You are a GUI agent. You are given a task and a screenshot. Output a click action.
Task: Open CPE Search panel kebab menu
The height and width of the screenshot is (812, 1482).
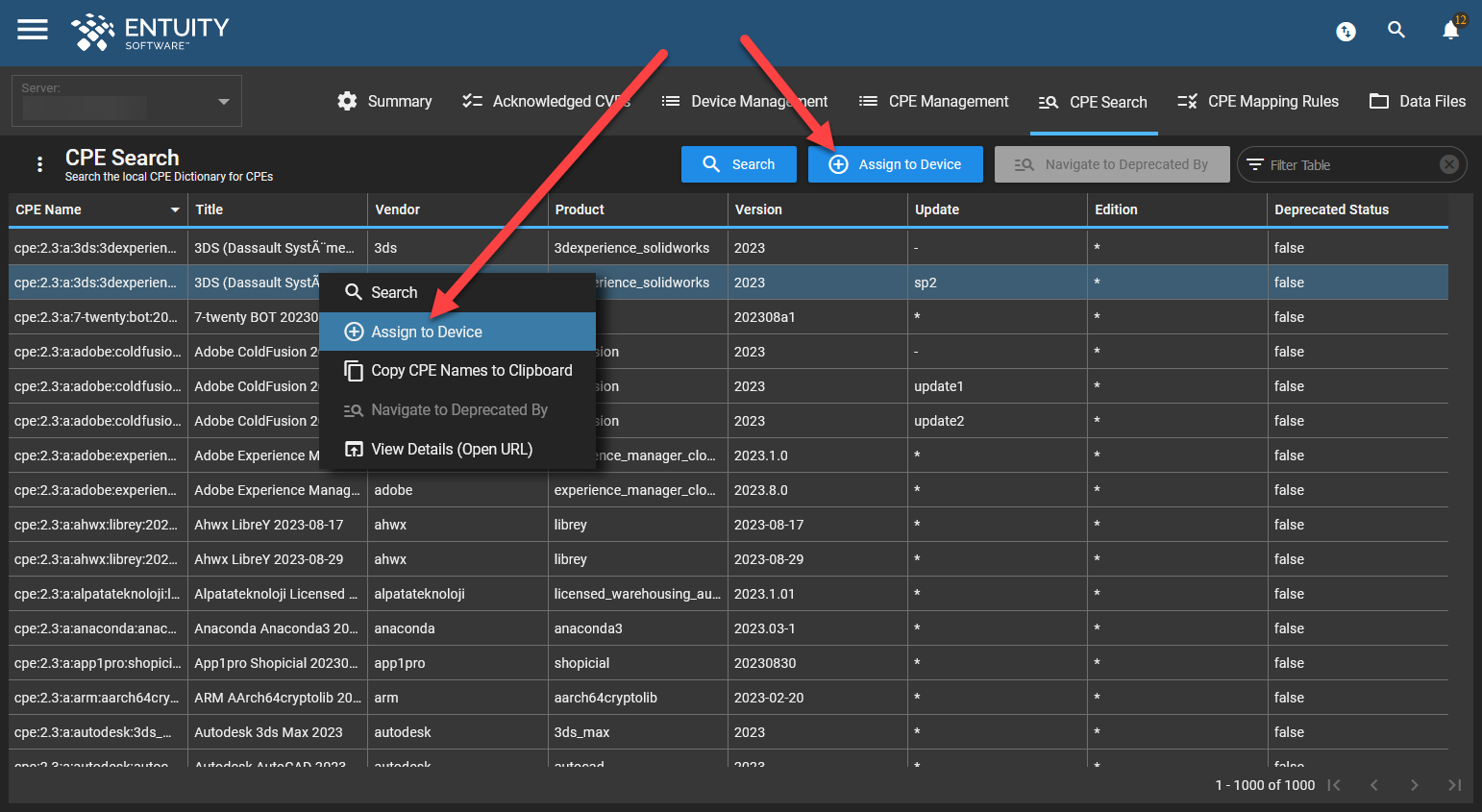[39, 164]
